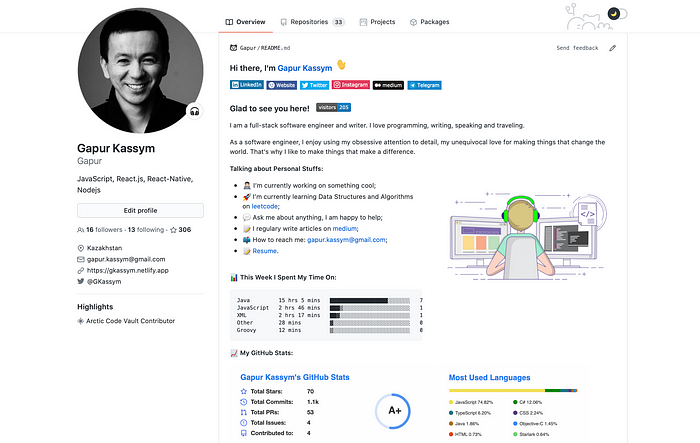Screen dimensions: 700x443
Task: Click the Groovy 12 mins row
Action: click(x=329, y=330)
